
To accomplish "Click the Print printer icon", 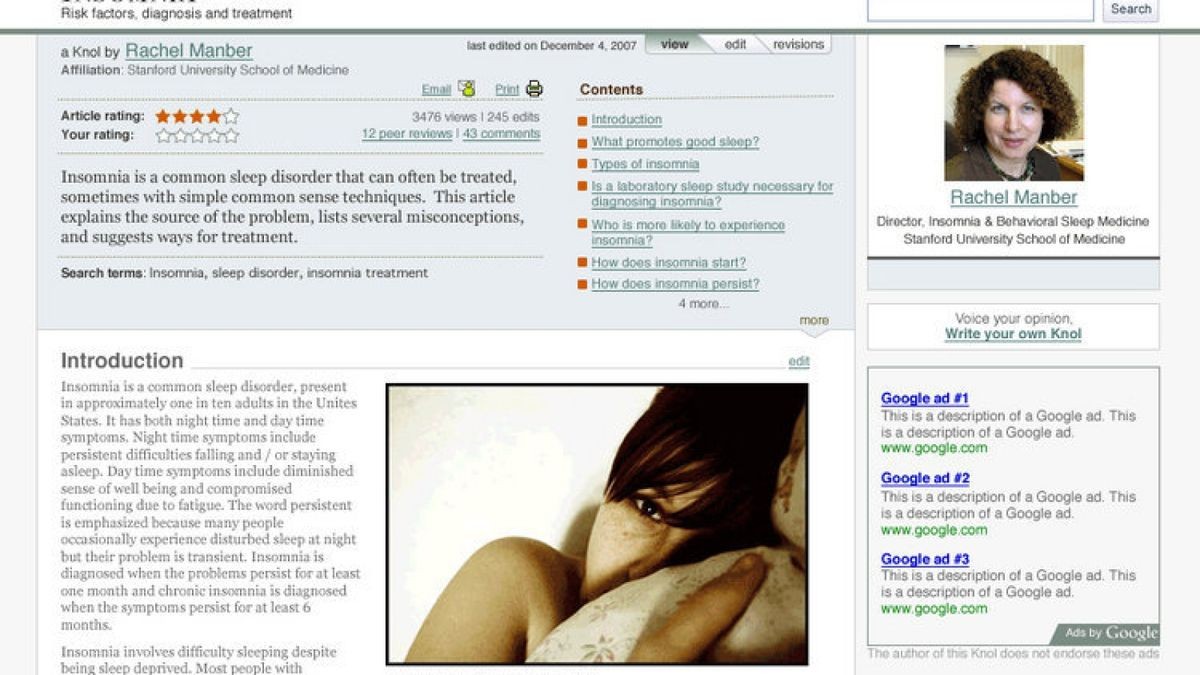I will (x=534, y=89).
